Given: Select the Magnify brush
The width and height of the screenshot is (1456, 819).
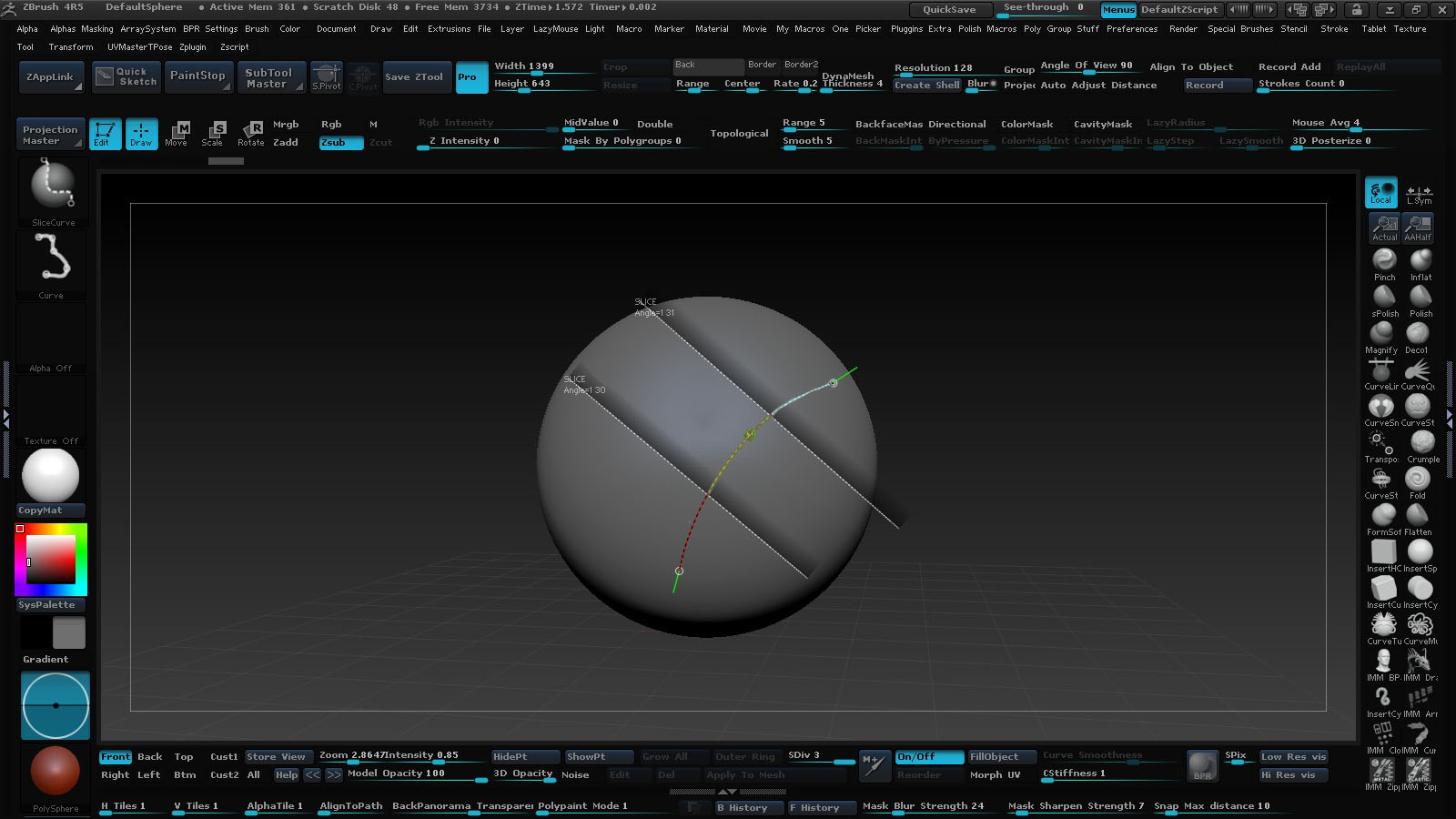Looking at the screenshot, I should [1381, 337].
